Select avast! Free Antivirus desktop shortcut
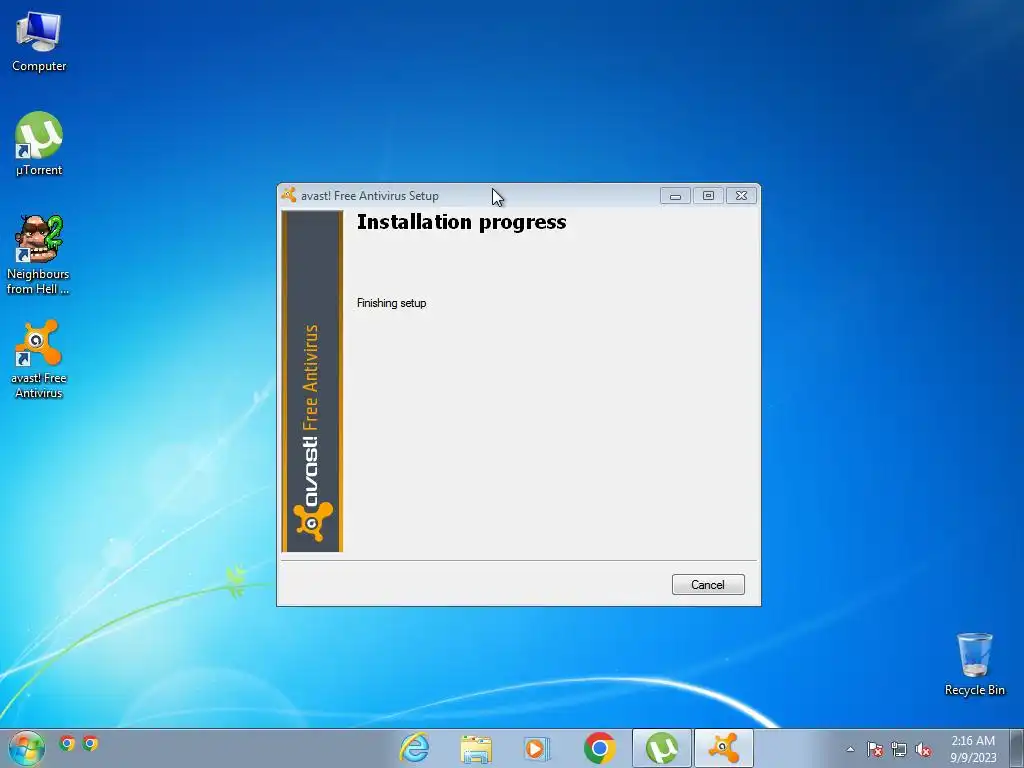Viewport: 1024px width, 768px height. click(x=39, y=359)
